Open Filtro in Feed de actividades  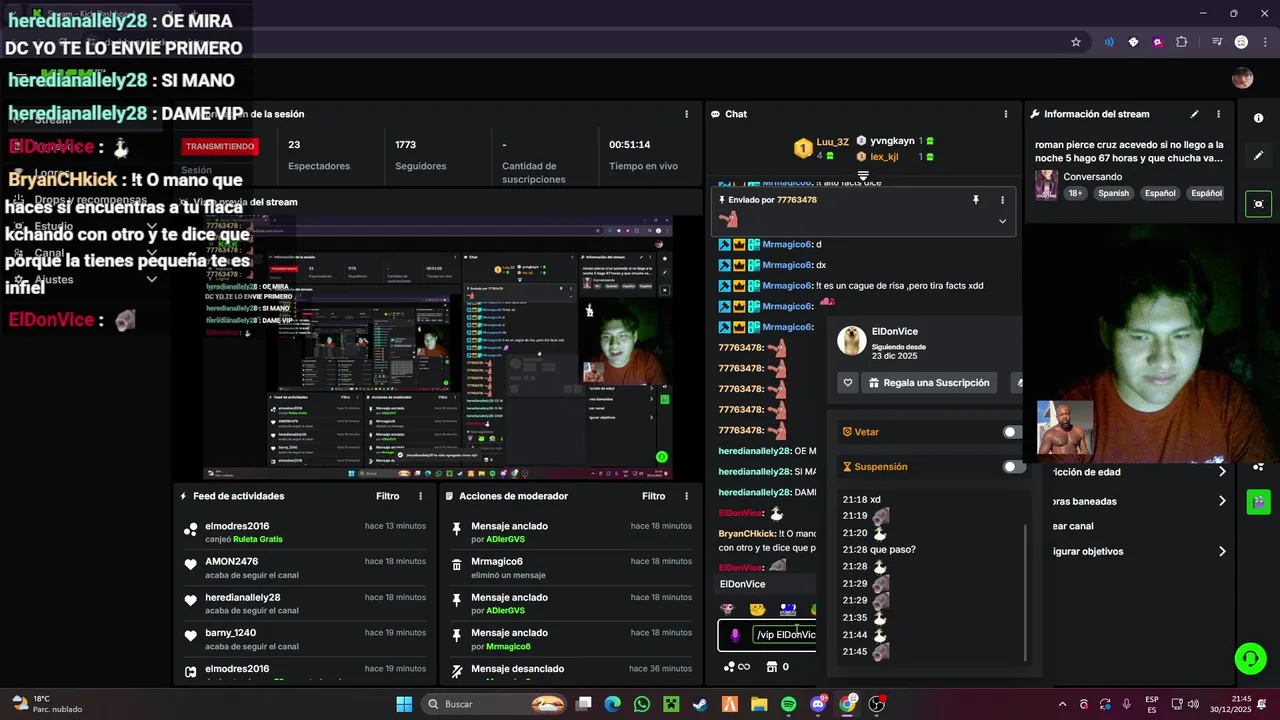(x=388, y=496)
